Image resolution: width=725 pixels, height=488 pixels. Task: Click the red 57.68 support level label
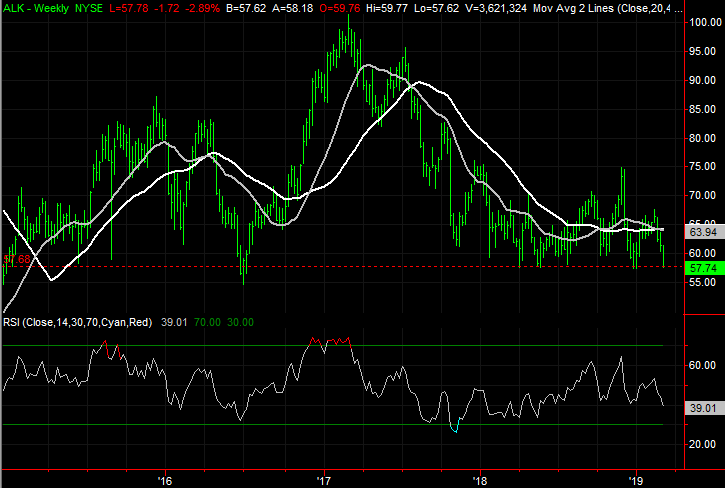[17, 259]
